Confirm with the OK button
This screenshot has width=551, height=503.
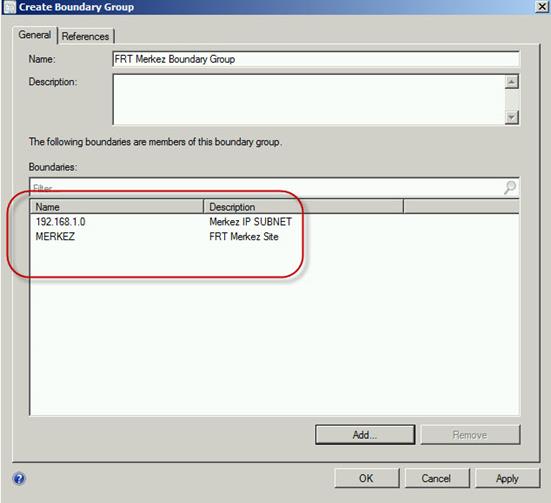(x=367, y=478)
